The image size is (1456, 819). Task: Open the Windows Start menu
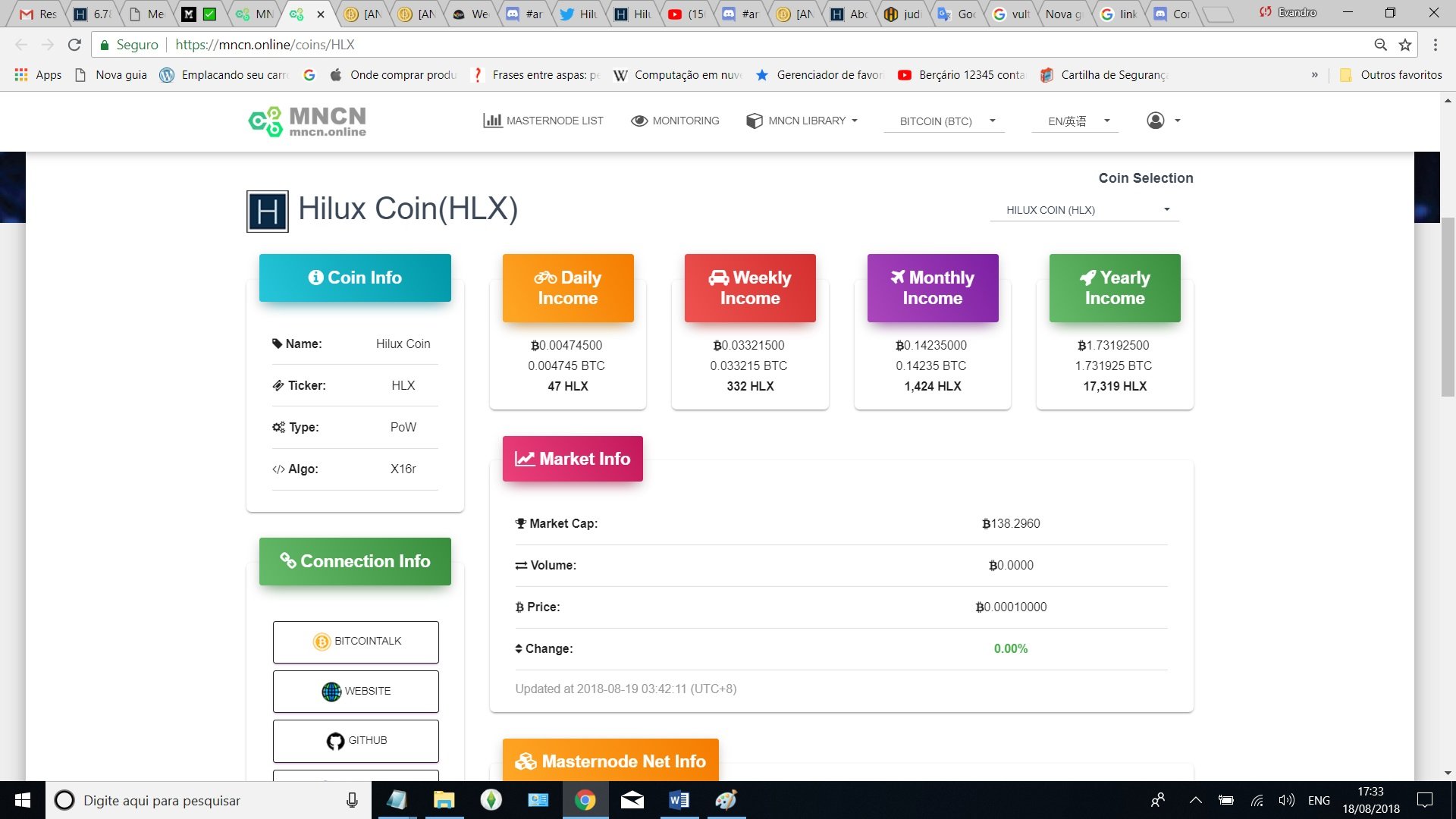click(x=23, y=800)
